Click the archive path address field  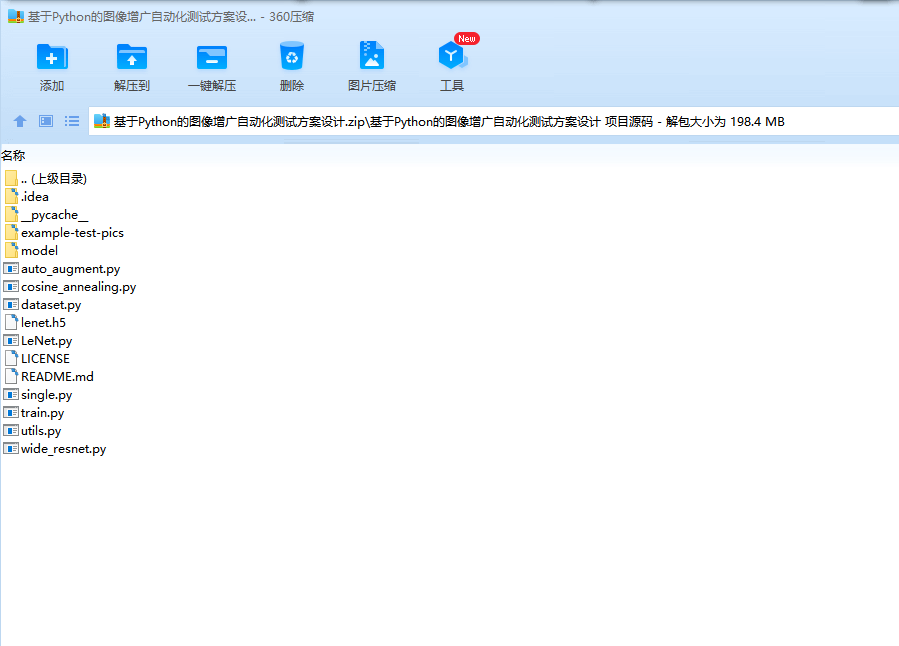tap(494, 121)
